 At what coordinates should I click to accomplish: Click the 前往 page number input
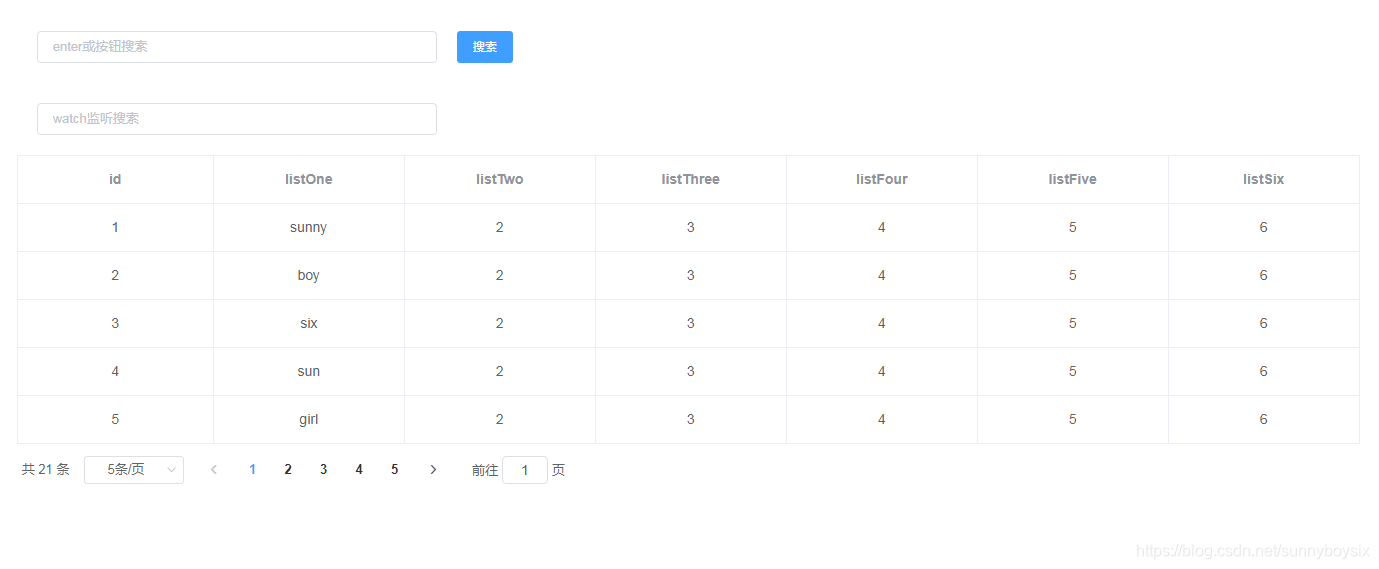525,470
